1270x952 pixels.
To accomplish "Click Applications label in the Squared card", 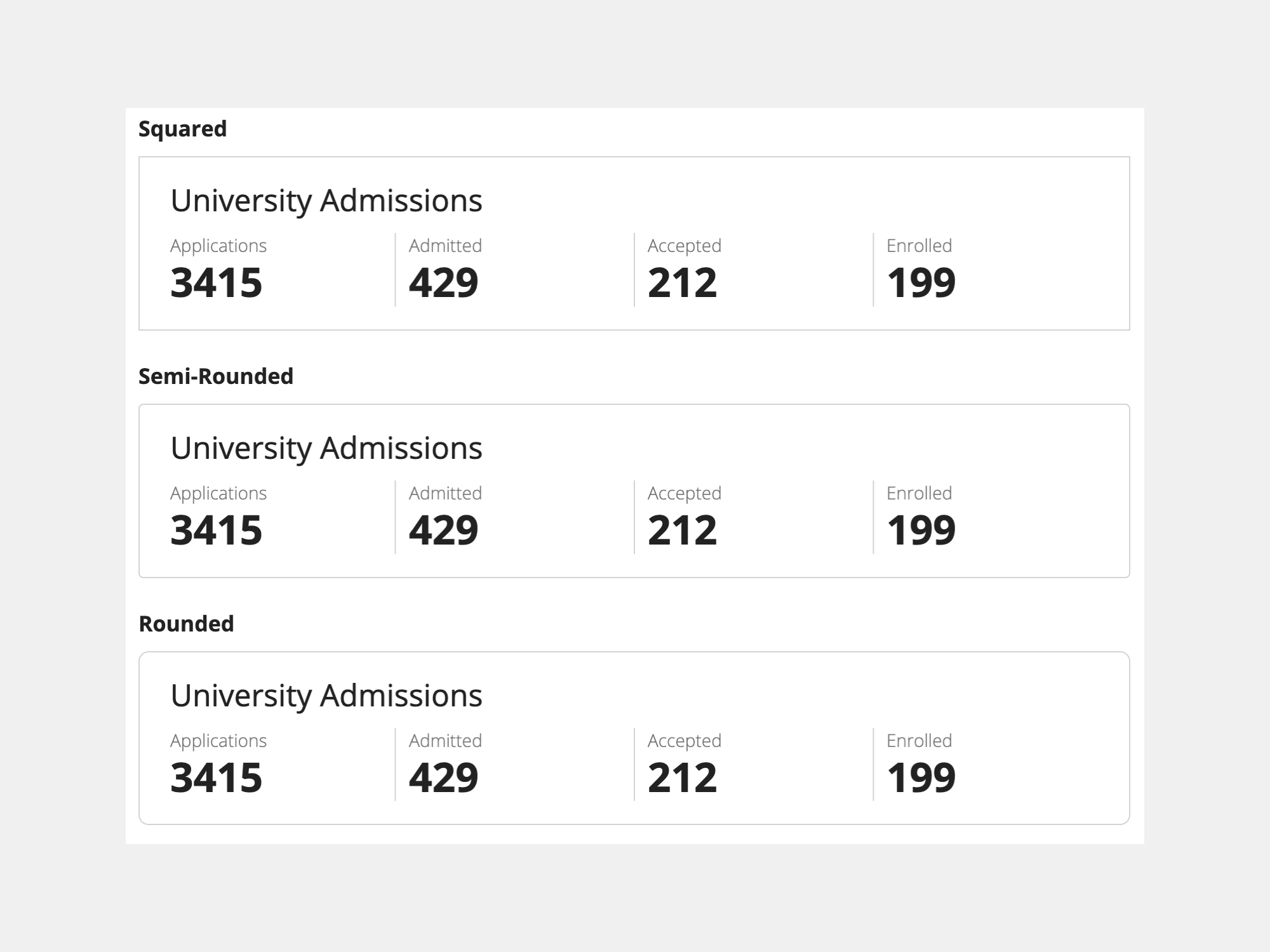I will 218,246.
